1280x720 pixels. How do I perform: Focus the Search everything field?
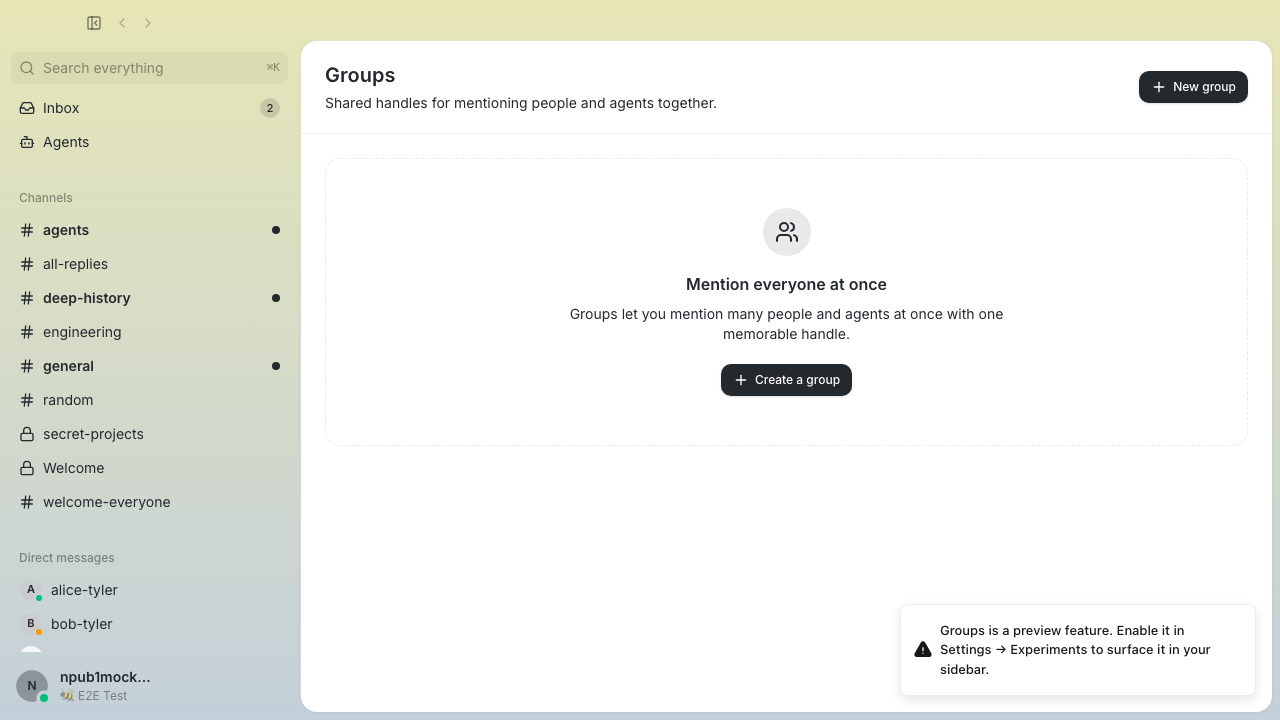pos(149,68)
